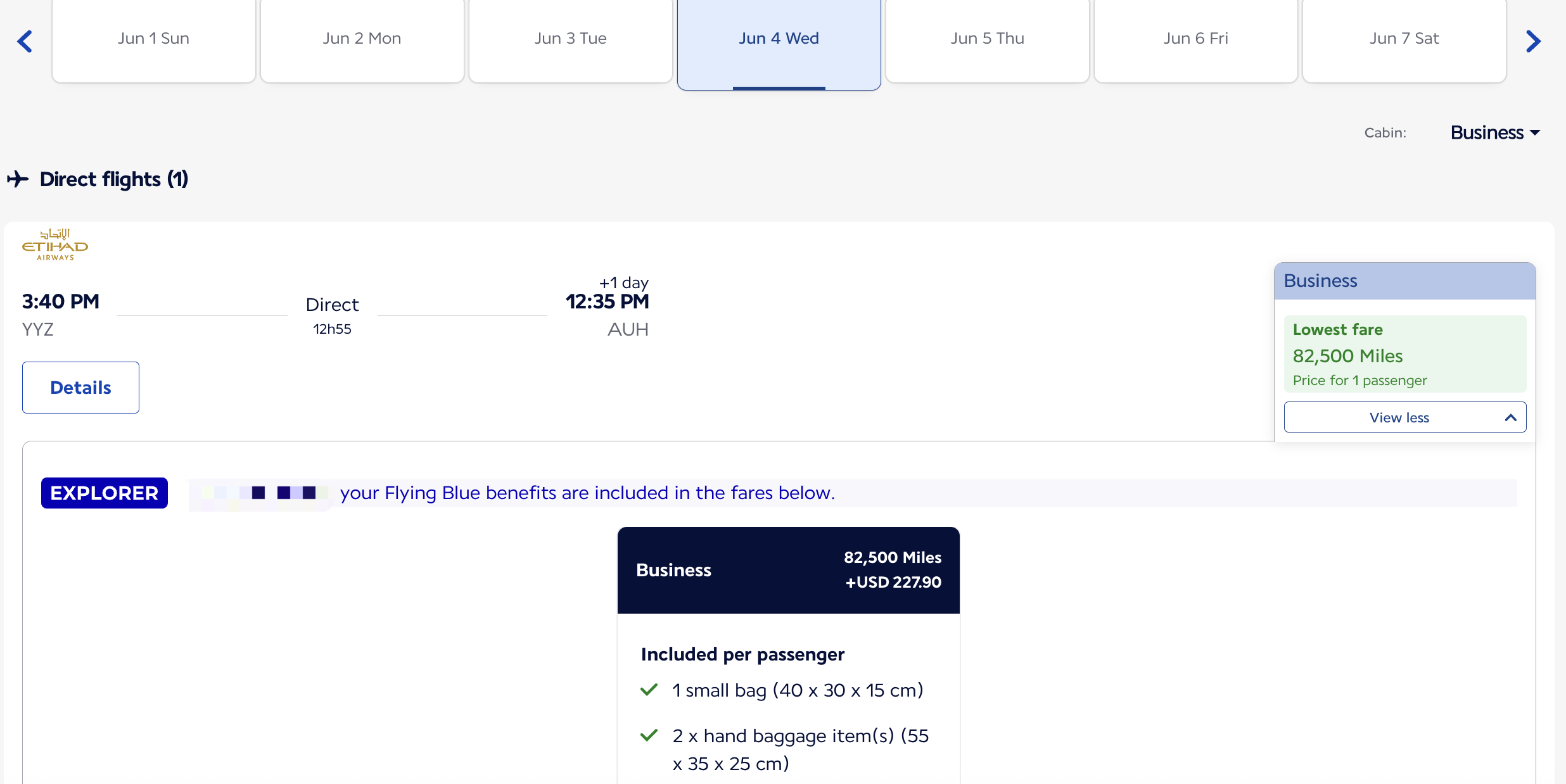Choose the Jun 5 Thu date tab
Image resolution: width=1566 pixels, height=784 pixels.
(x=987, y=40)
